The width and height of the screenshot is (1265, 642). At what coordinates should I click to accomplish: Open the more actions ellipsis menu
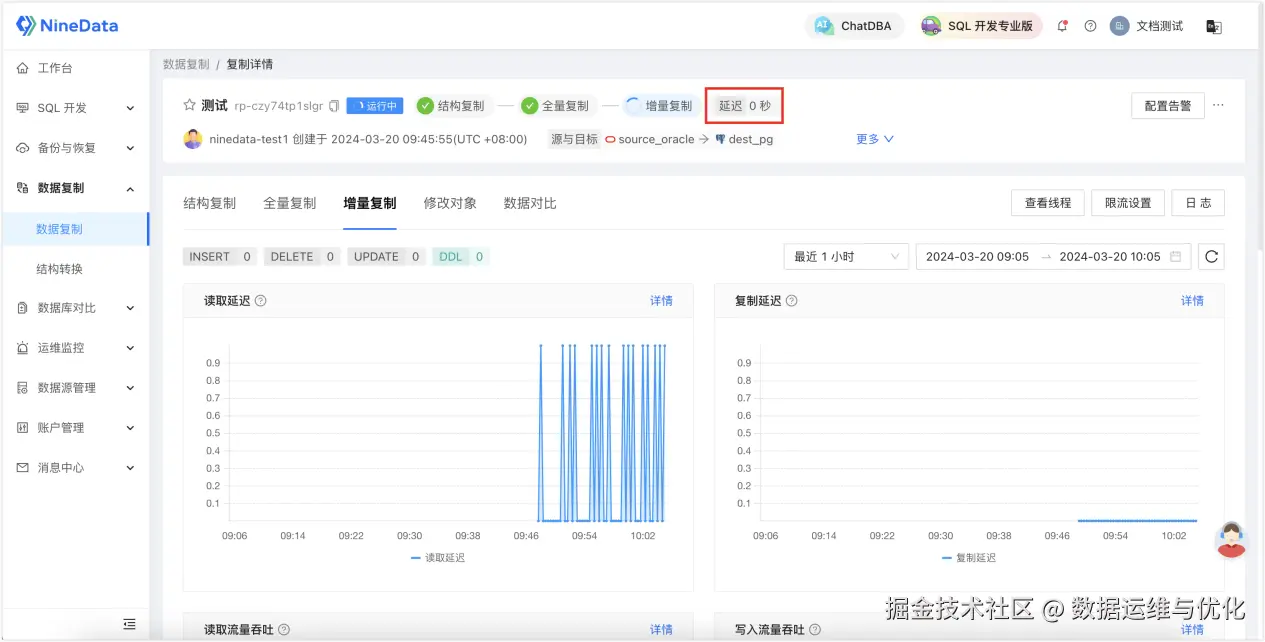[x=1218, y=105]
